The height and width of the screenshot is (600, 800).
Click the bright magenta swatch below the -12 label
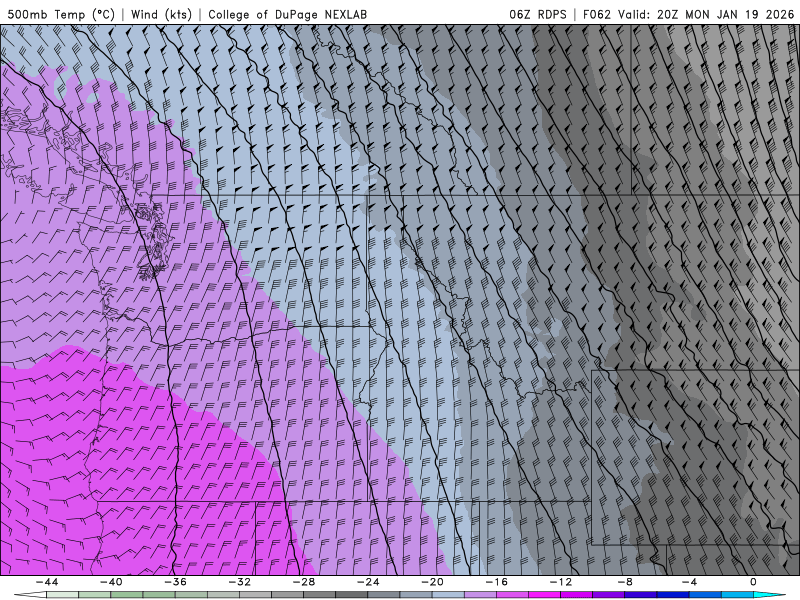pyautogui.click(x=544, y=595)
